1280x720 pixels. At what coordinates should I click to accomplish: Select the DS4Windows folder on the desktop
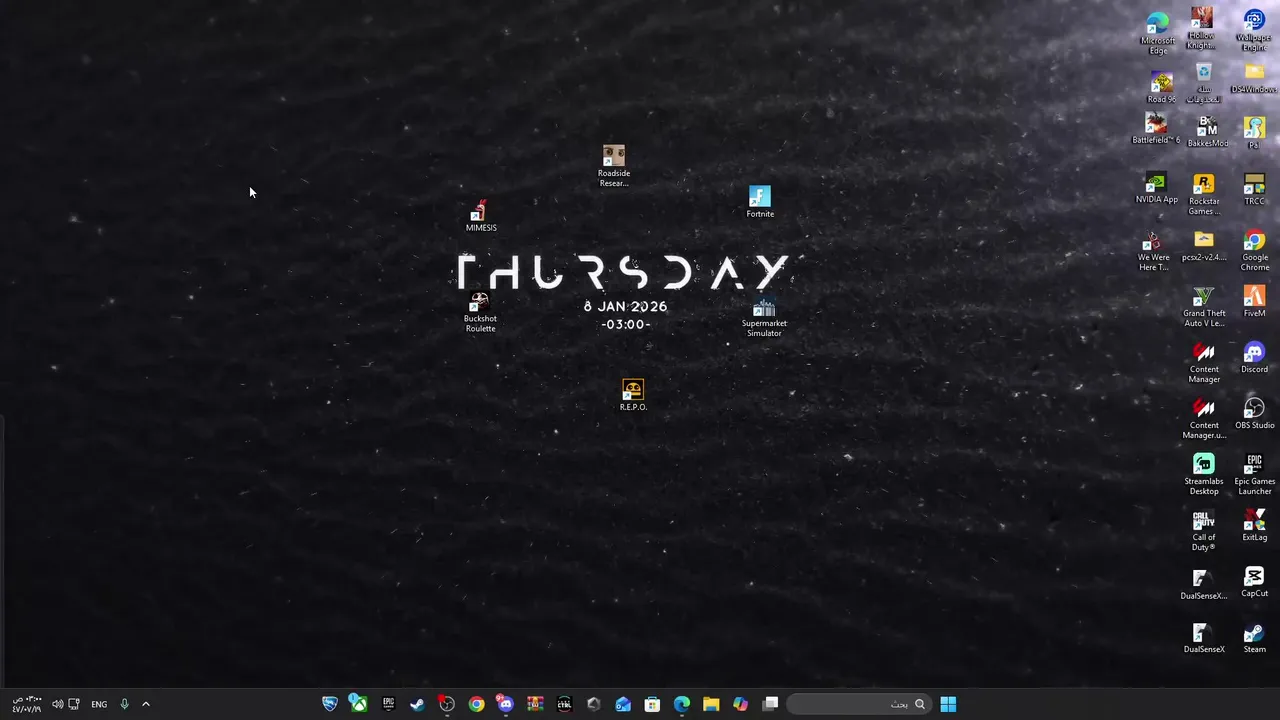pos(1254,78)
